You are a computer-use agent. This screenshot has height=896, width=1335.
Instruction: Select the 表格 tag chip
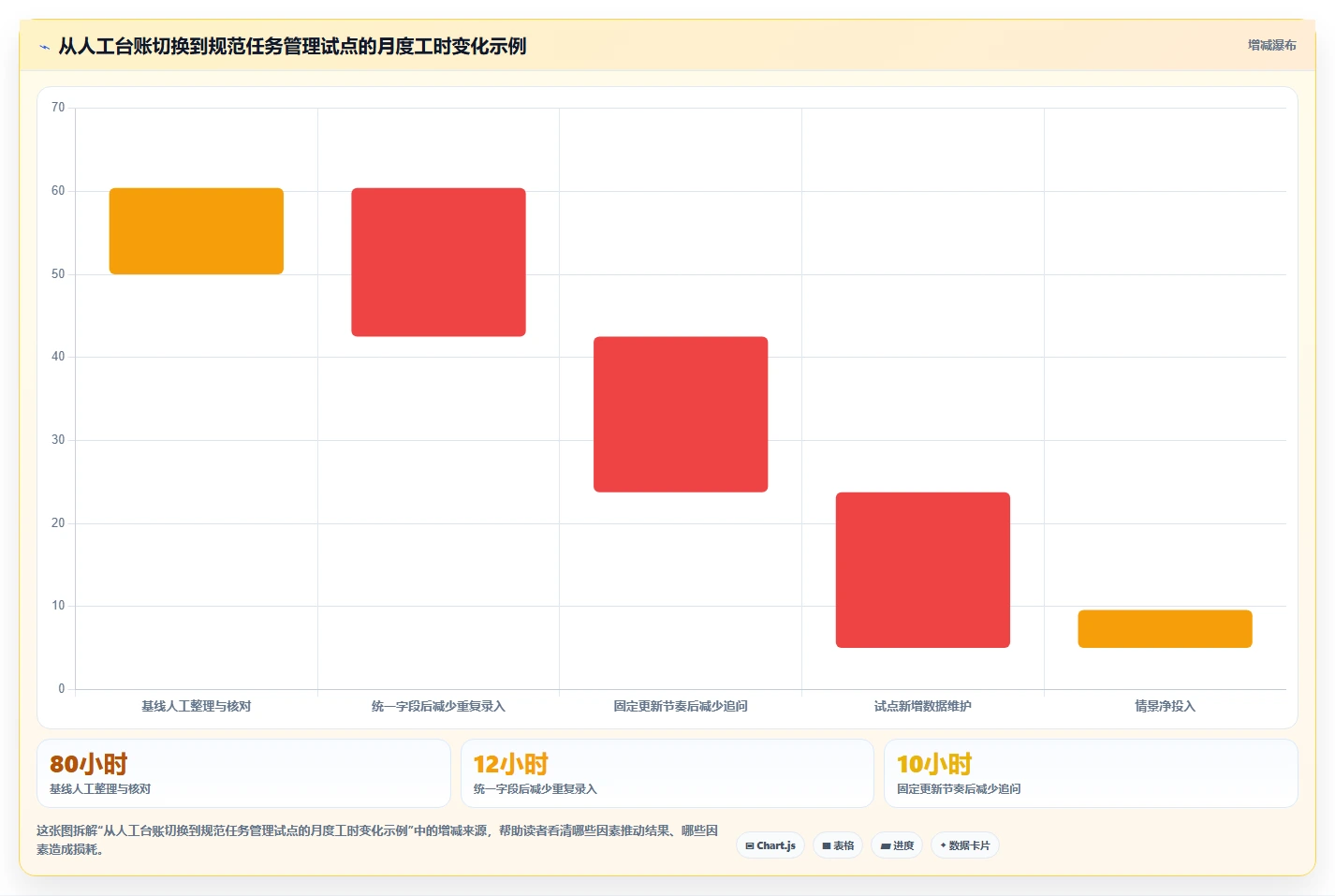tap(838, 845)
